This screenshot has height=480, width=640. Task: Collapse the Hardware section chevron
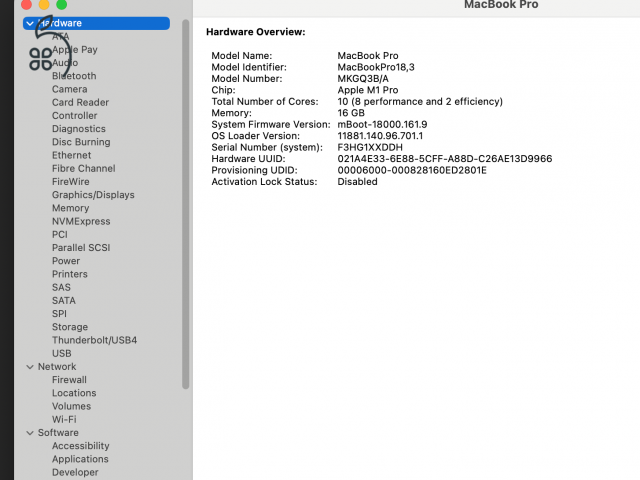click(x=30, y=23)
